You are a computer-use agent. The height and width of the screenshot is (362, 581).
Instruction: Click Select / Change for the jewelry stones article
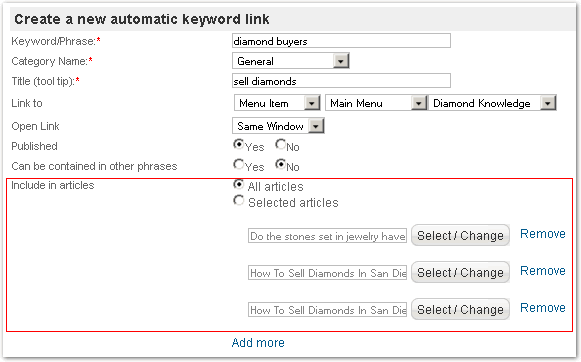(461, 235)
